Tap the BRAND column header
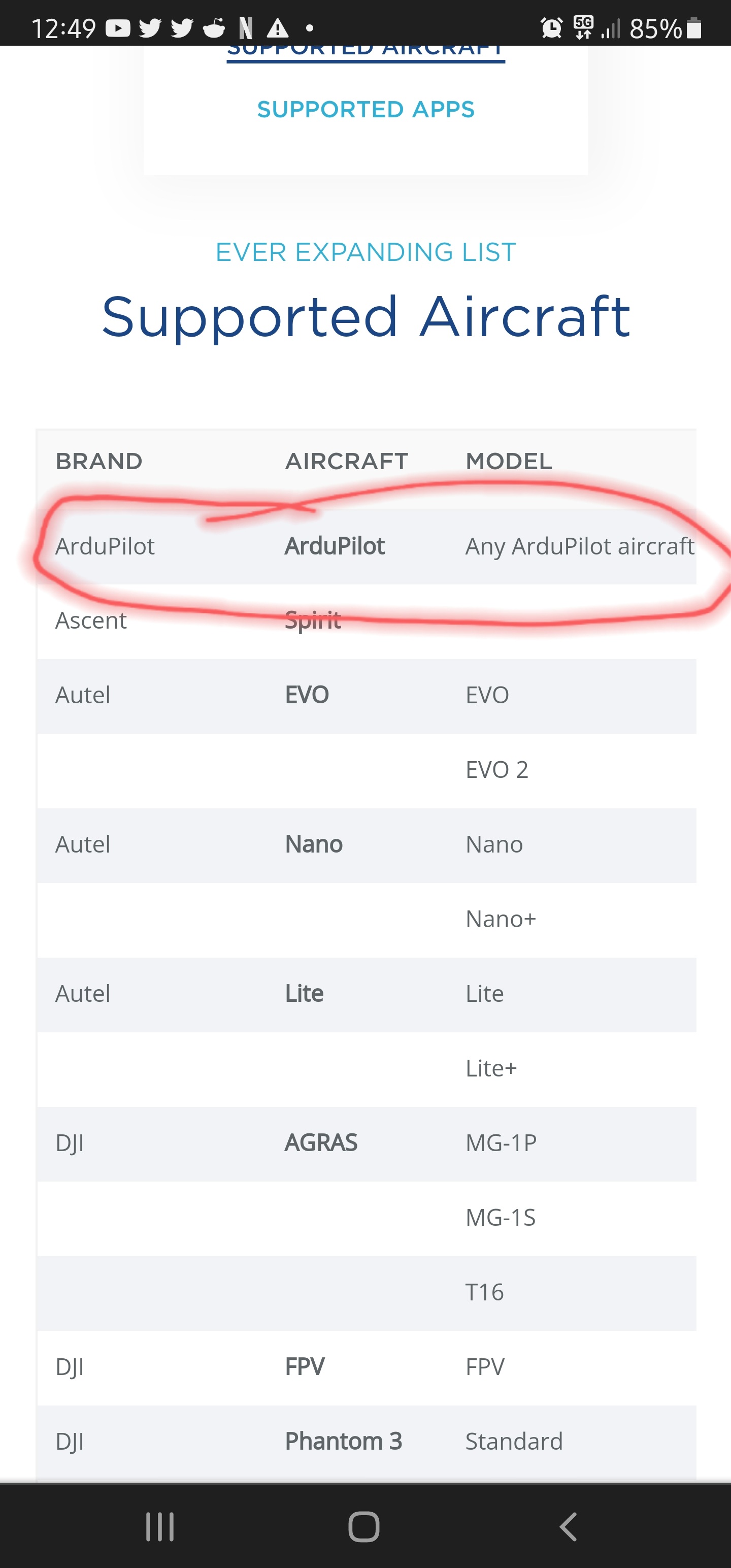Screen dimensions: 731x1568 coord(98,462)
